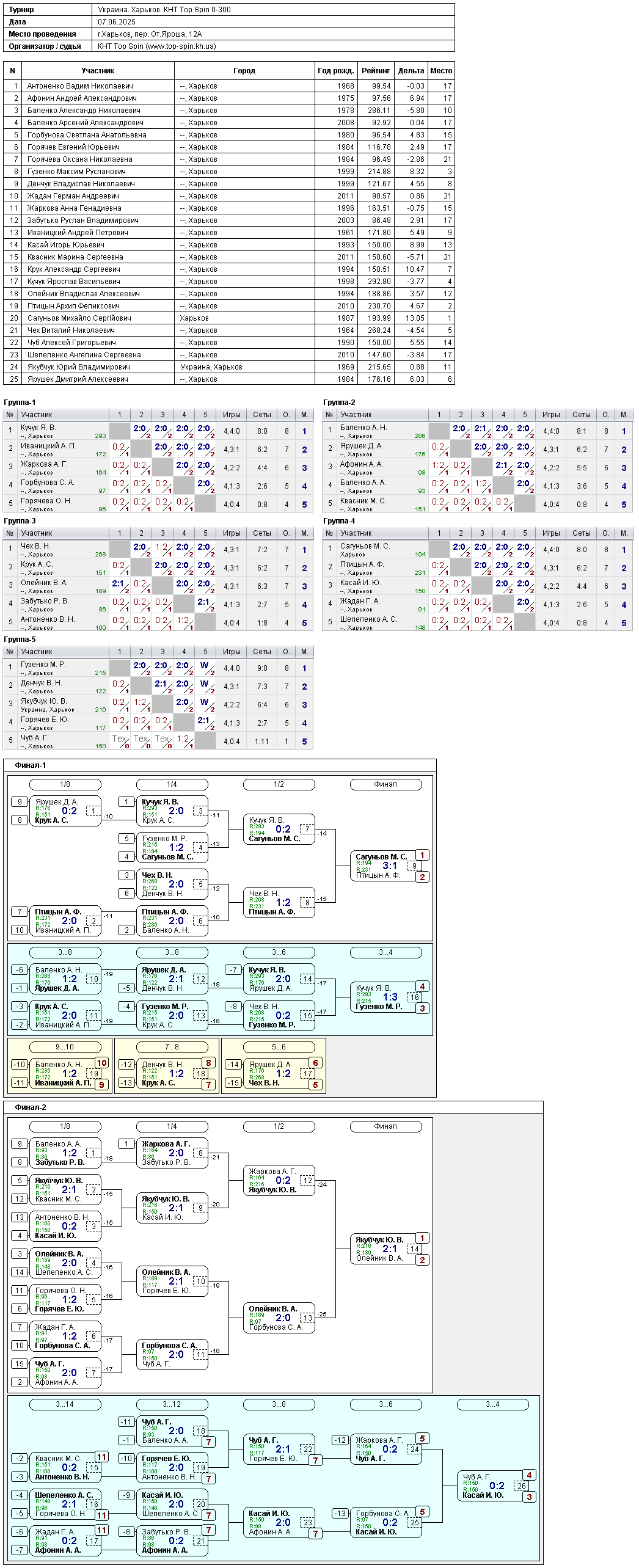Image resolution: width=639 pixels, height=1568 pixels.
Task: Select the '3...14' round label in Финал-2
Action: point(65,1404)
